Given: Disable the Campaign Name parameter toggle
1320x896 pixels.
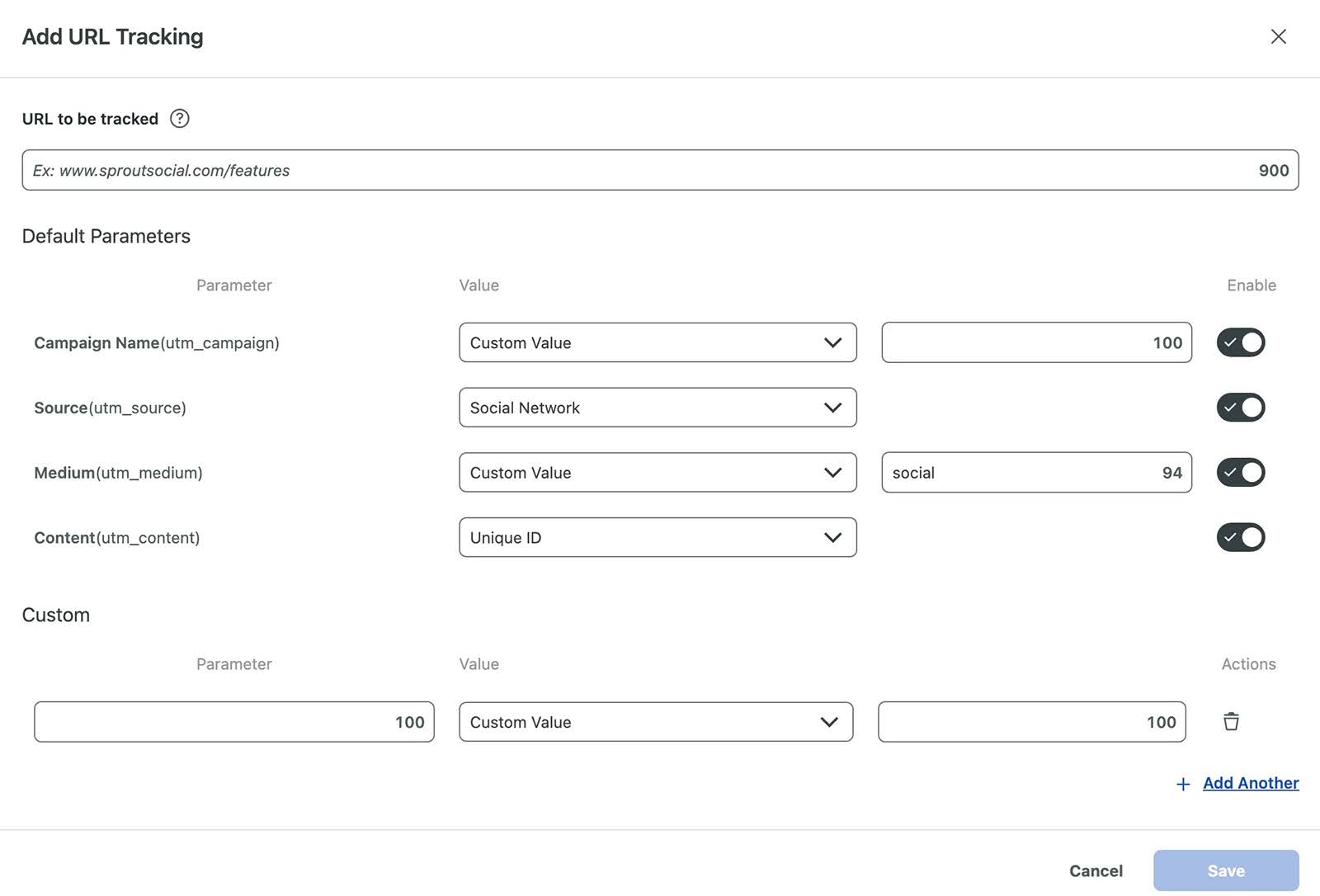Looking at the screenshot, I should click(1240, 342).
